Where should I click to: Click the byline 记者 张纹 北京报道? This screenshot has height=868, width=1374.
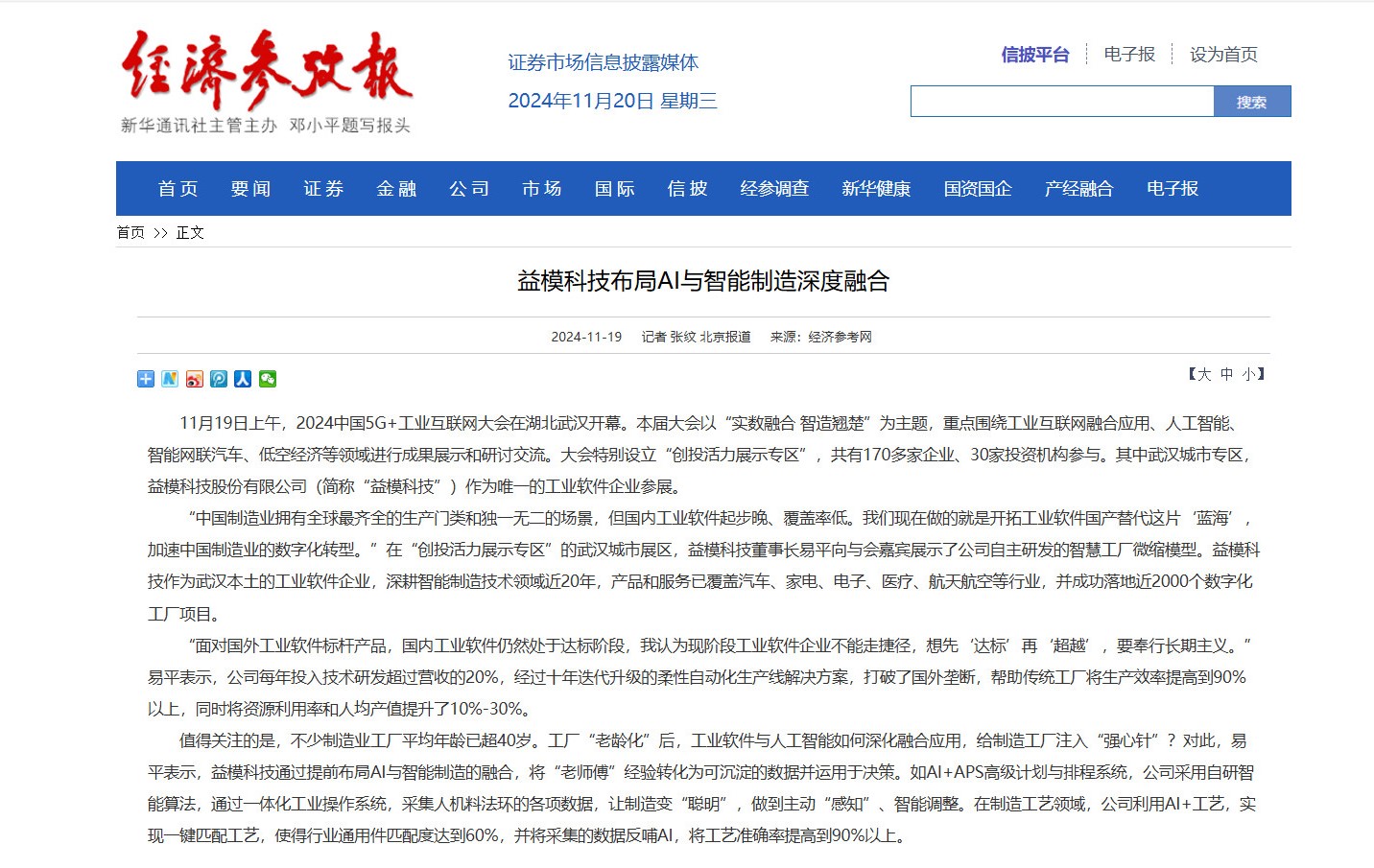[x=697, y=337]
